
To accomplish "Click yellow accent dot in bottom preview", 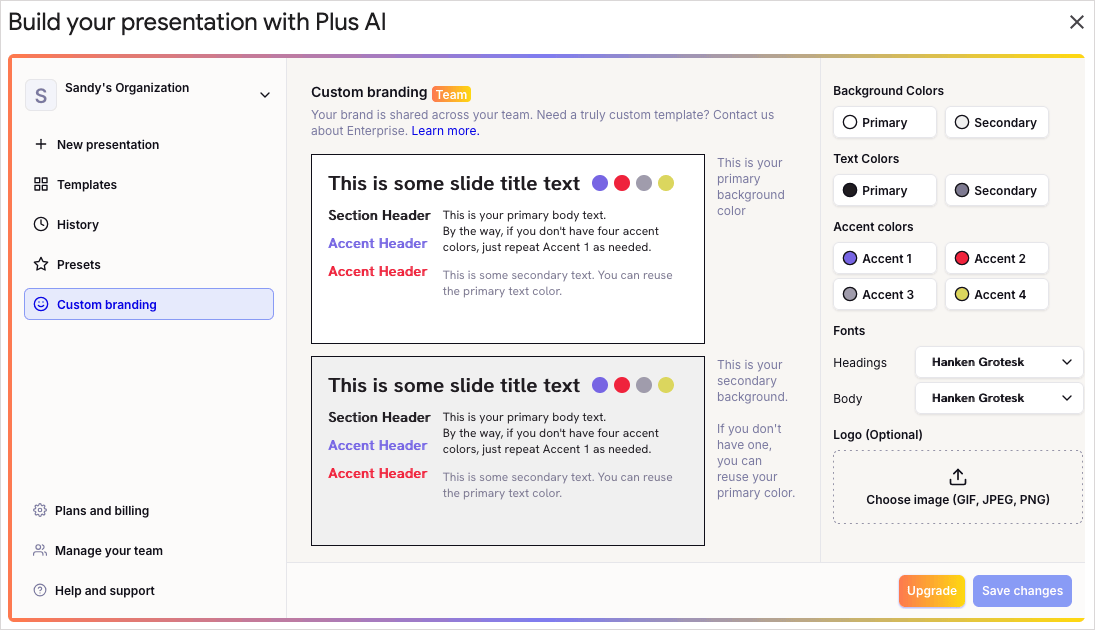I will (x=666, y=385).
